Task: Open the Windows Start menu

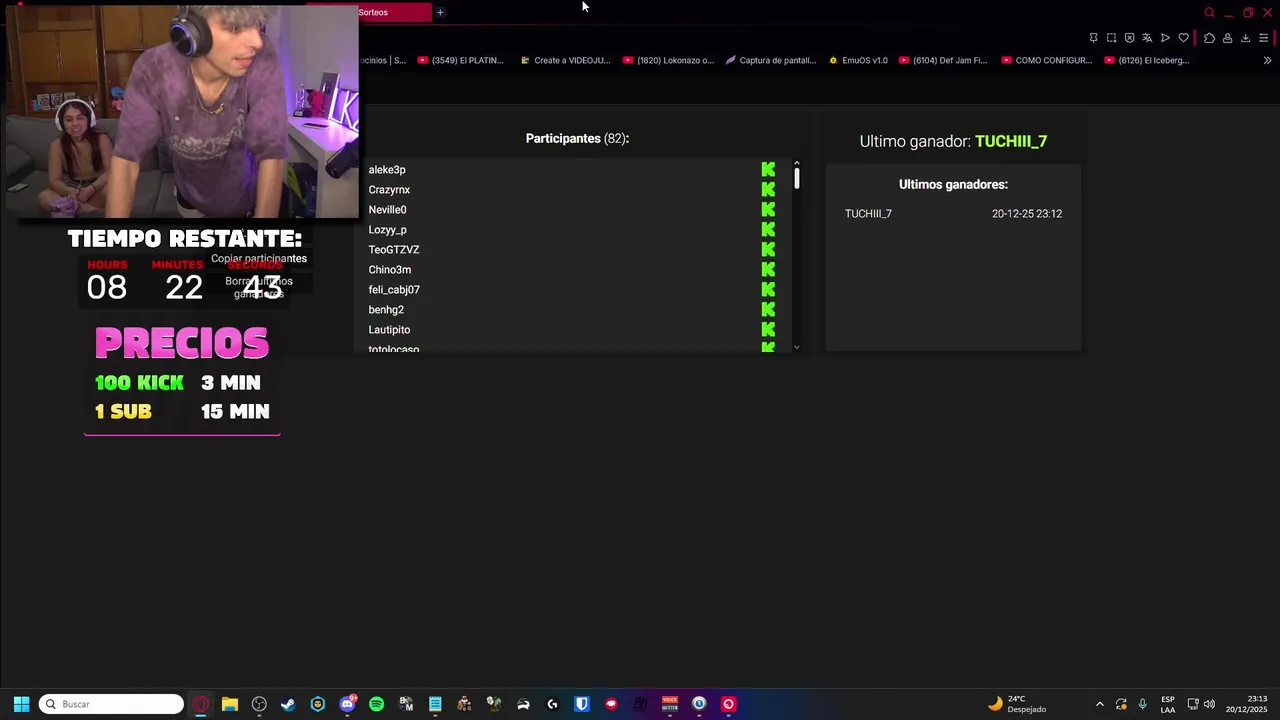Action: tap(21, 704)
